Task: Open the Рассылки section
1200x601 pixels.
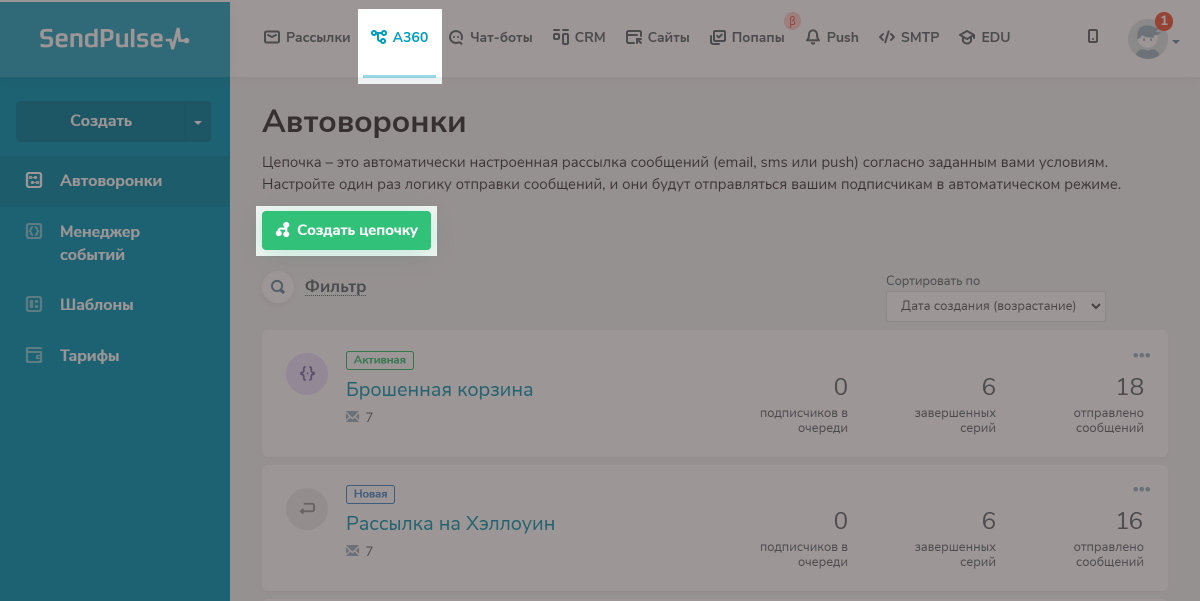Action: pos(307,37)
